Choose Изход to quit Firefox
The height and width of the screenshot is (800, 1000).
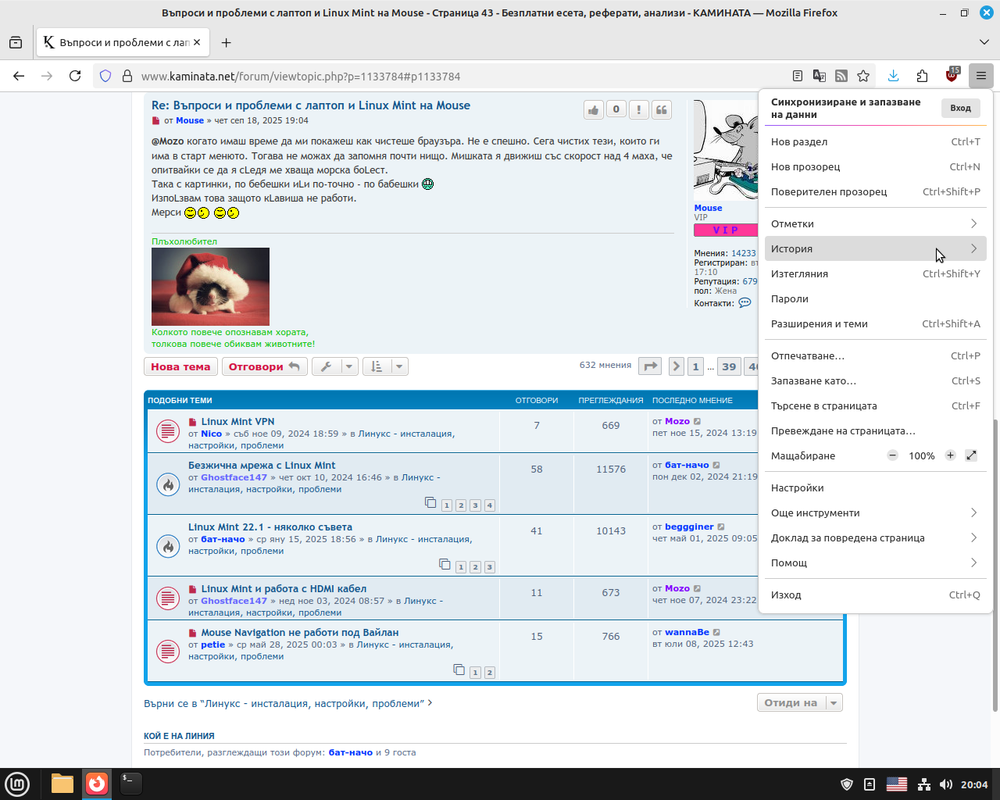click(x=875, y=594)
